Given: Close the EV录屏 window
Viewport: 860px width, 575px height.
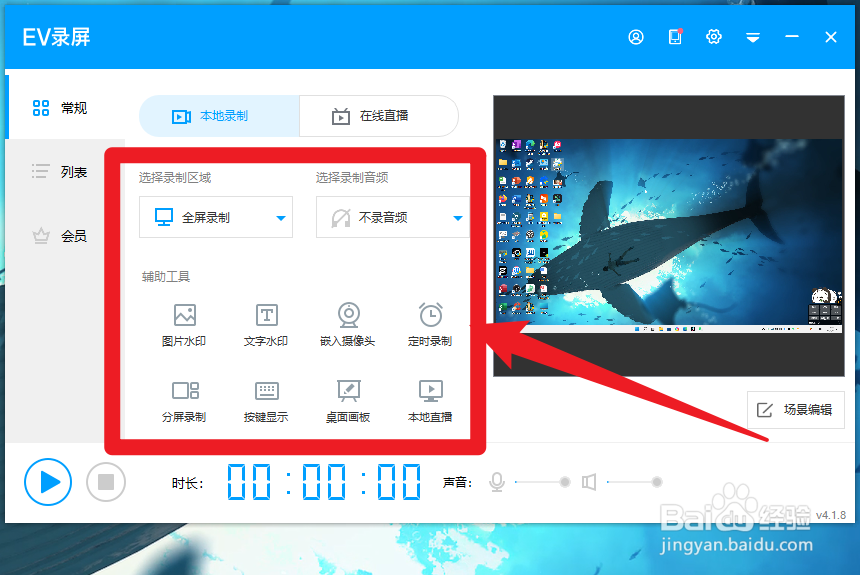Looking at the screenshot, I should (x=831, y=37).
